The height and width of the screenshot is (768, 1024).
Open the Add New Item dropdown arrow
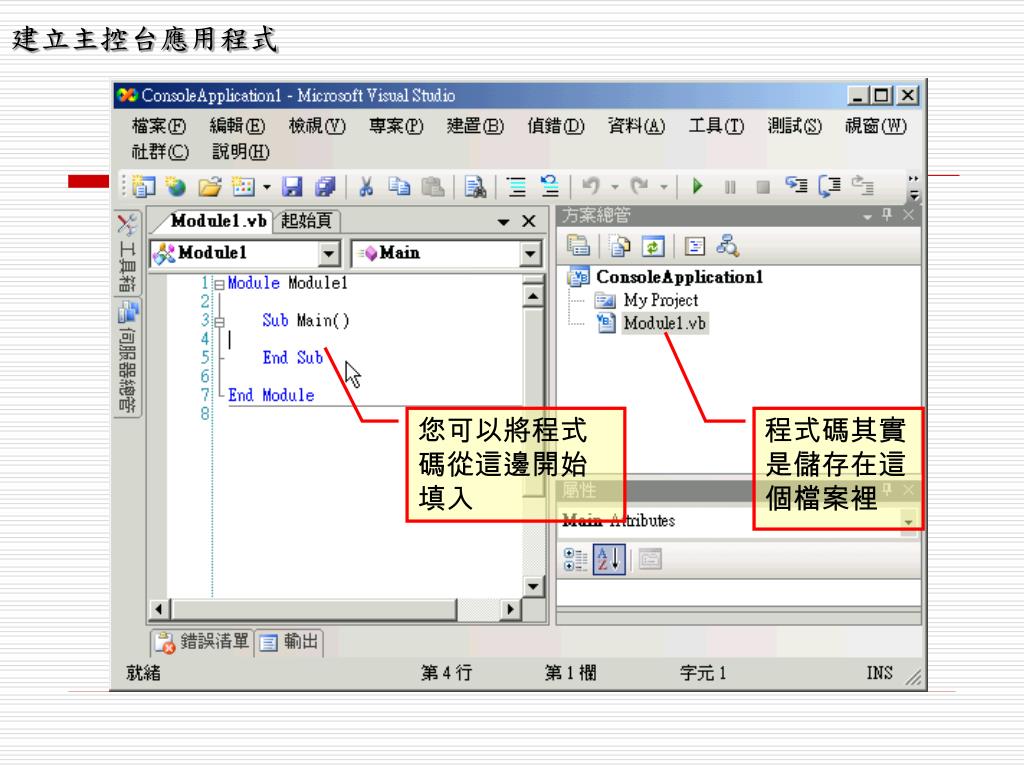pos(266,187)
